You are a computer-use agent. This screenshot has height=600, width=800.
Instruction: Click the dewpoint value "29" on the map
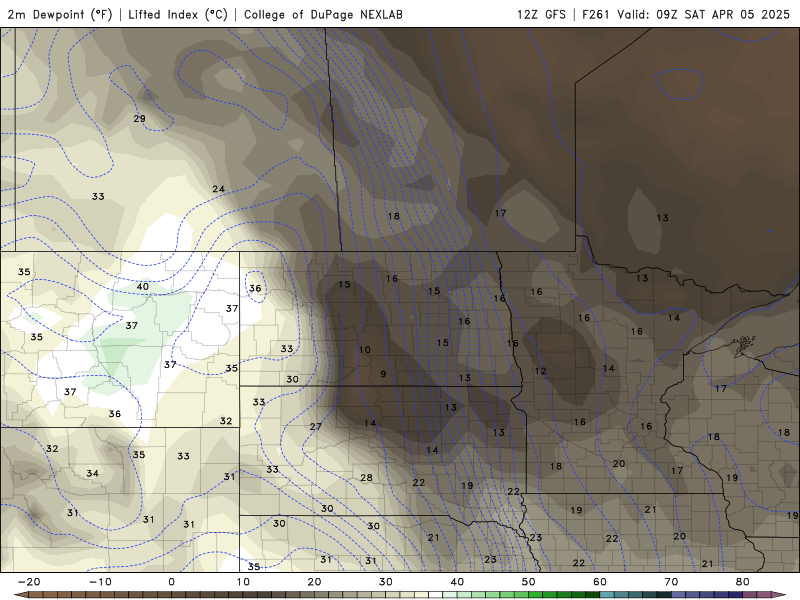139,118
